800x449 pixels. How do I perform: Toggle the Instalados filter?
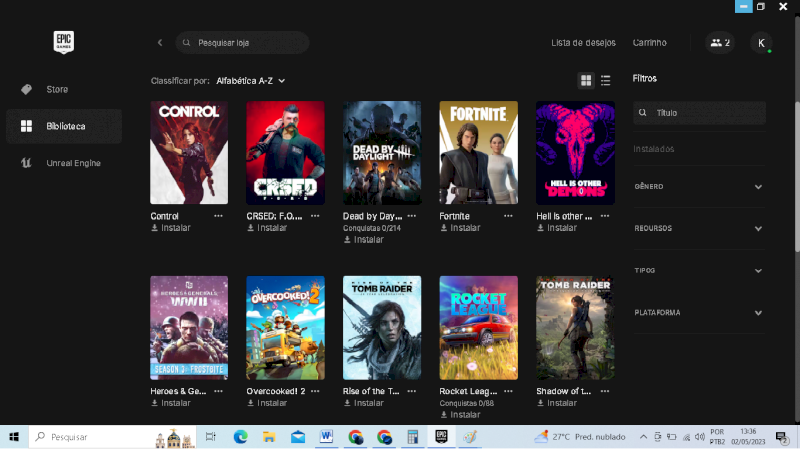point(654,149)
